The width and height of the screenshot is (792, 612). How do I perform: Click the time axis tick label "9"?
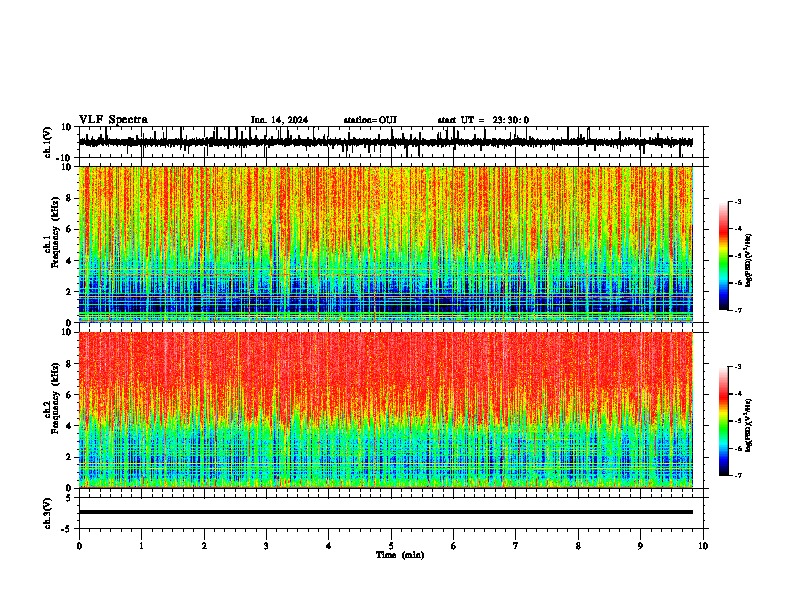click(640, 546)
